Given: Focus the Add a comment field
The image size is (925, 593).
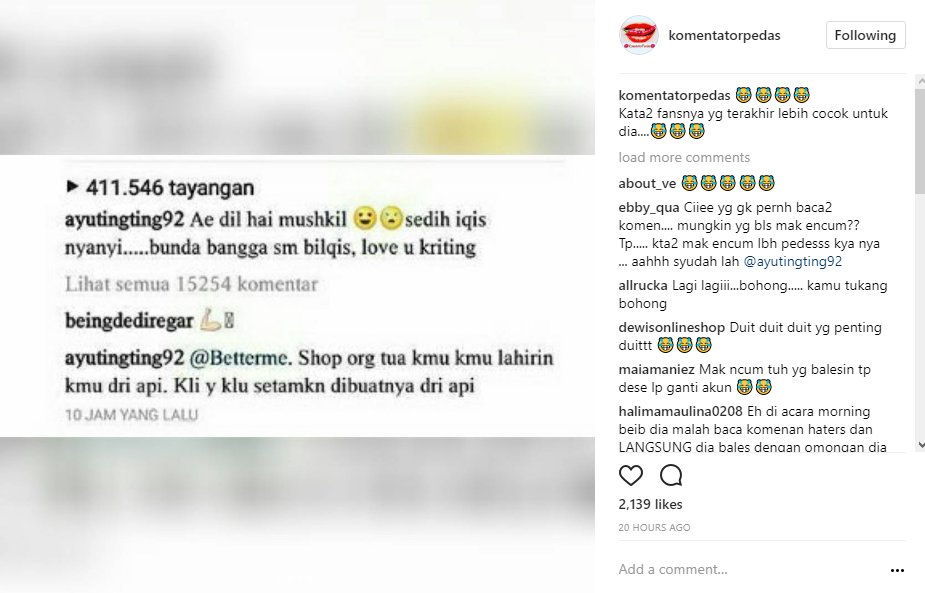Looking at the screenshot, I should click(x=749, y=569).
